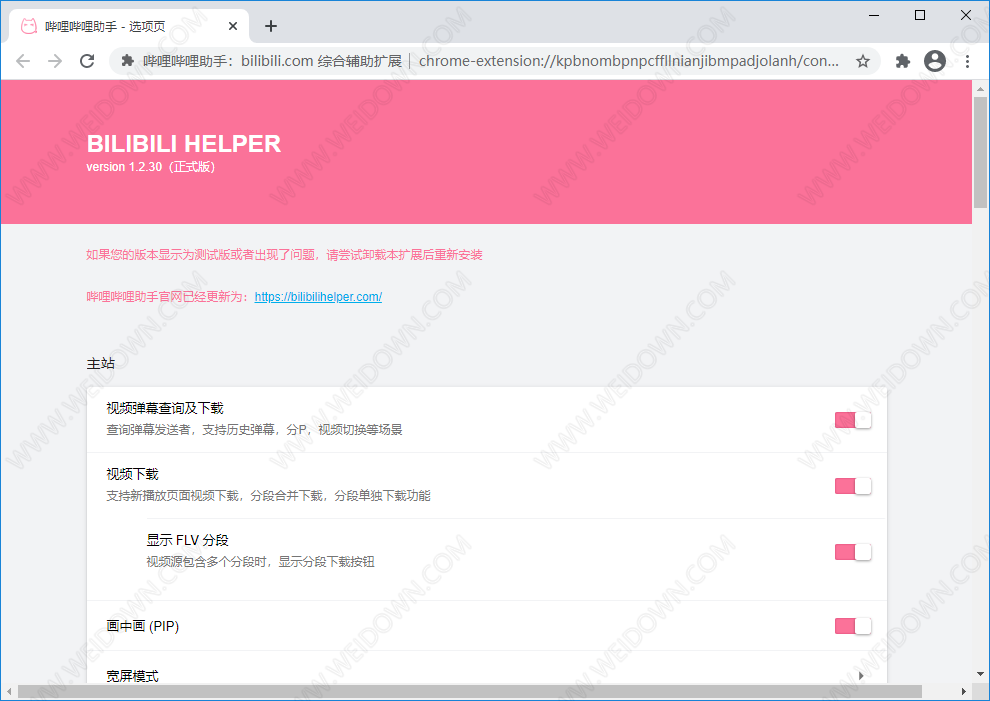
Task: Click the 视频源包含多个分段时 description
Action: click(x=261, y=562)
